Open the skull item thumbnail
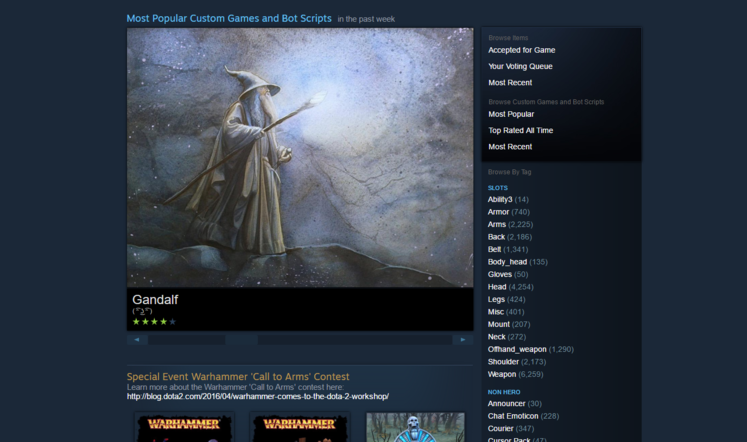 pyautogui.click(x=415, y=427)
